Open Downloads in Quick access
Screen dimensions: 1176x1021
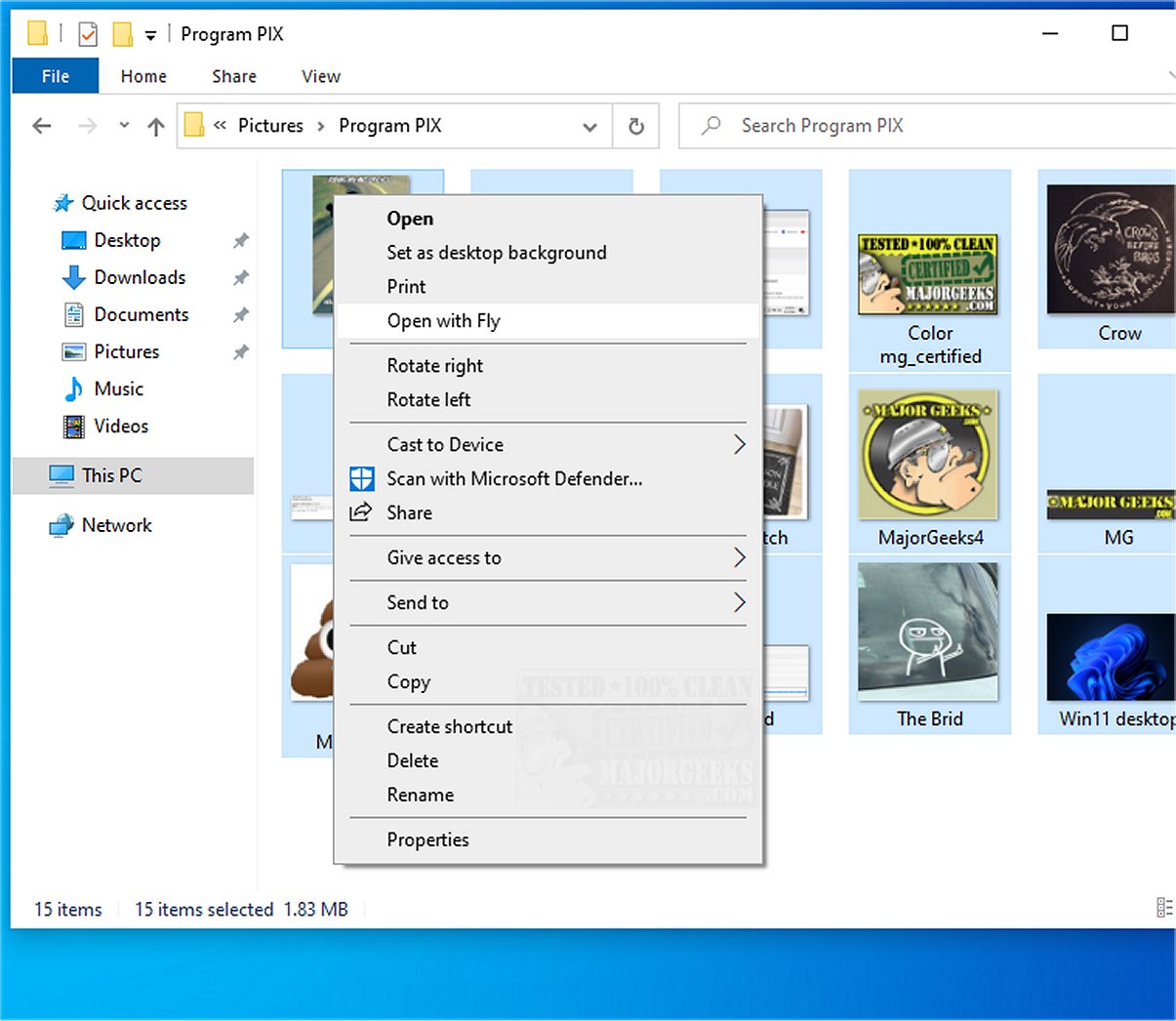click(x=139, y=277)
